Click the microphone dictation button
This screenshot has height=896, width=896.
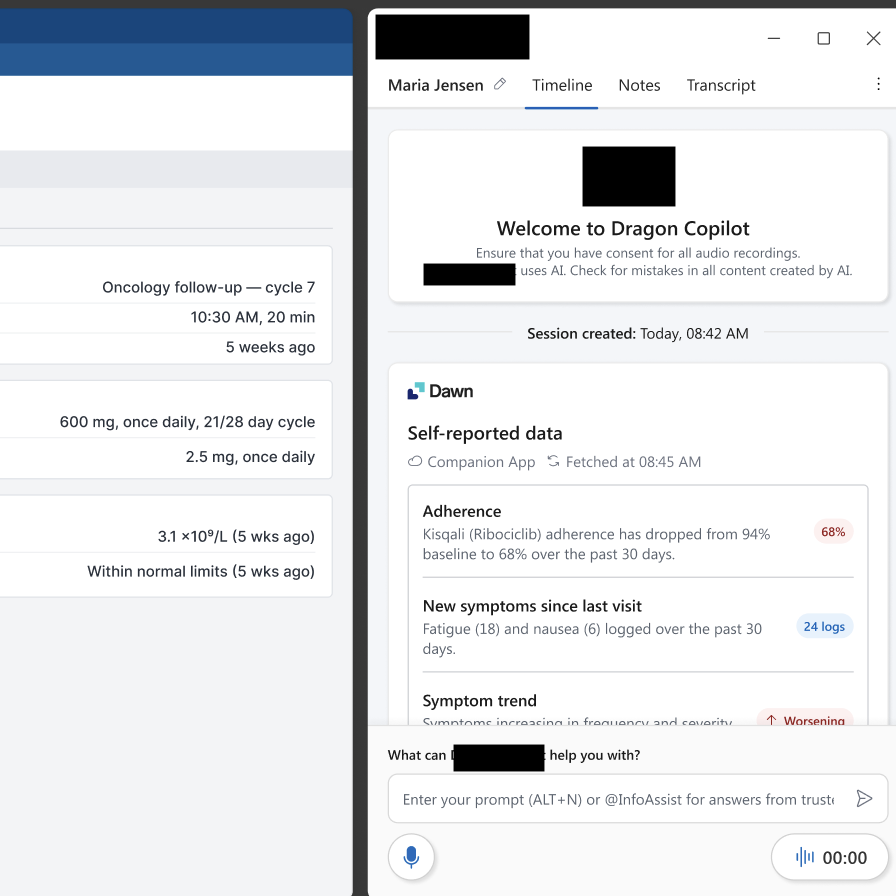point(411,857)
